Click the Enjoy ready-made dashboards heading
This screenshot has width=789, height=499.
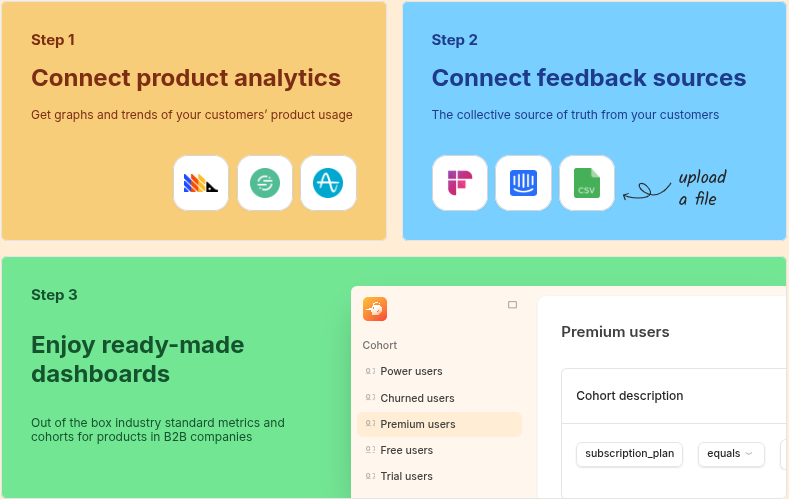point(138,359)
